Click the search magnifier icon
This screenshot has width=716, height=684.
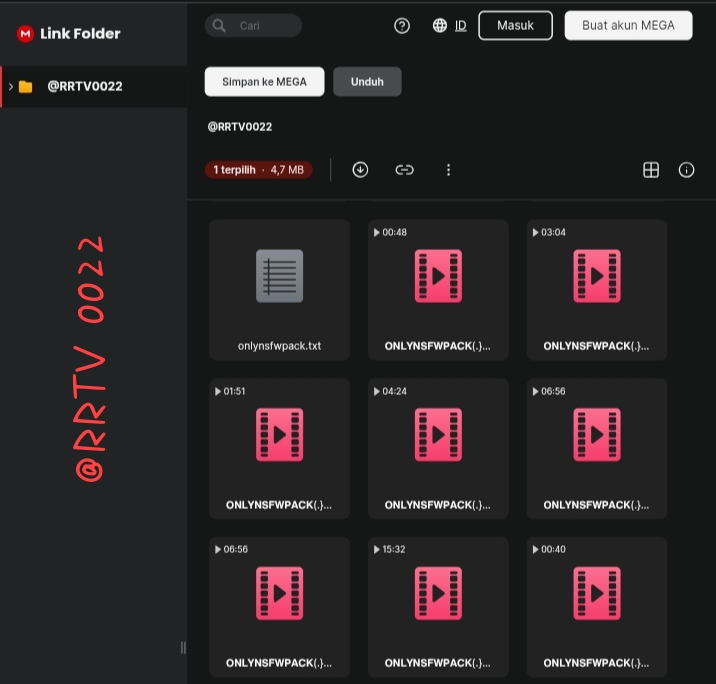(x=219, y=26)
